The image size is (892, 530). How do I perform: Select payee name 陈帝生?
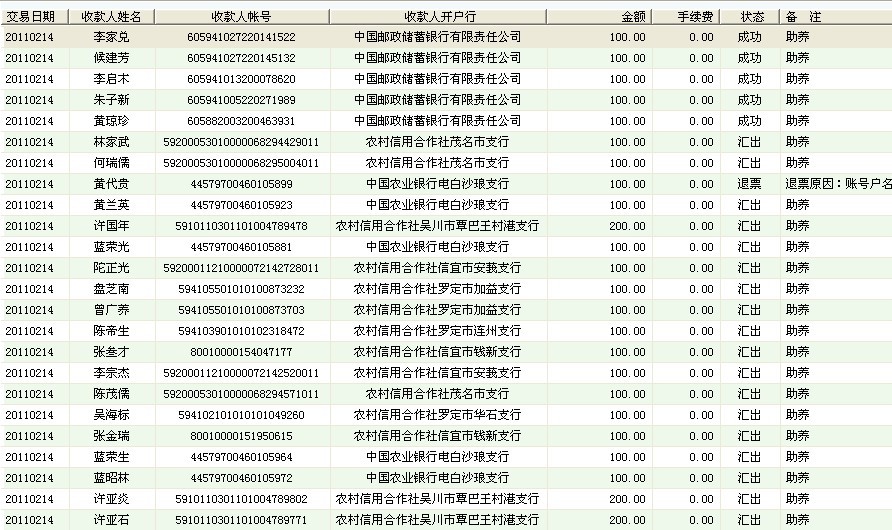112,331
